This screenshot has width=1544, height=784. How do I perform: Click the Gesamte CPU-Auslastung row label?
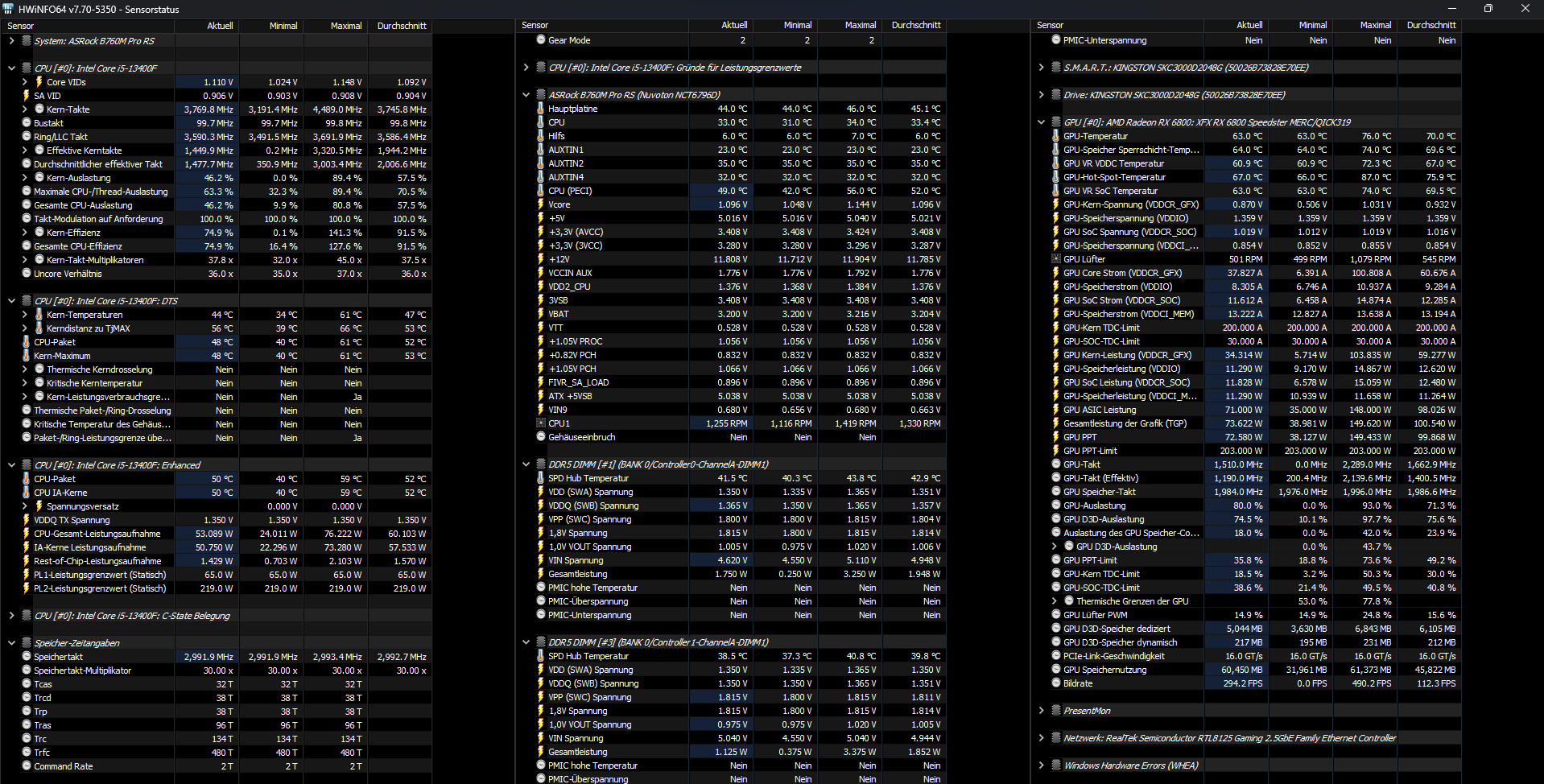tap(83, 205)
